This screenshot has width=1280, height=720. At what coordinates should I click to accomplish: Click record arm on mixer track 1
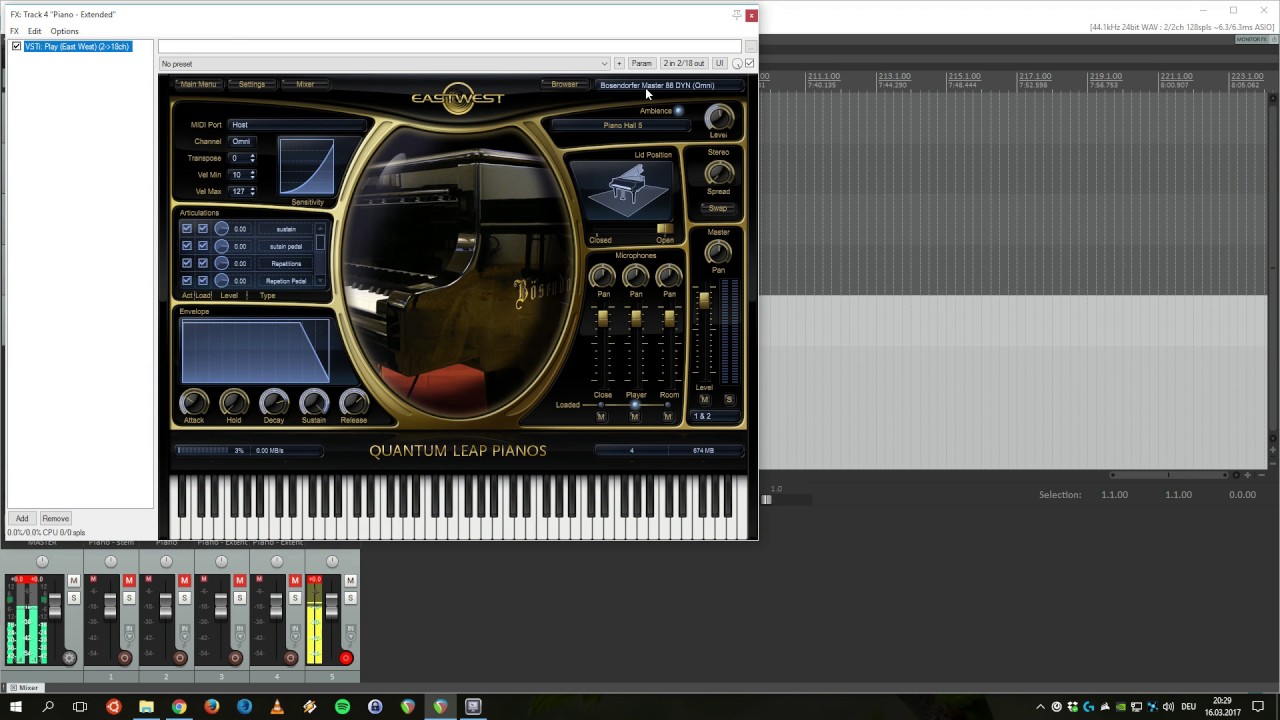125,658
